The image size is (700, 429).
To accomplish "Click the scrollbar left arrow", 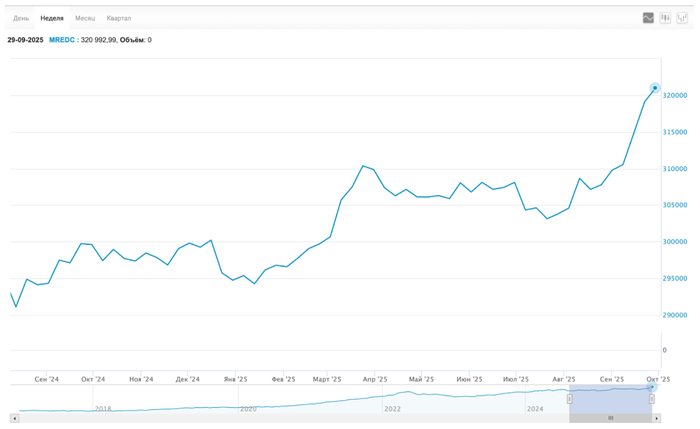I will [x=15, y=418].
